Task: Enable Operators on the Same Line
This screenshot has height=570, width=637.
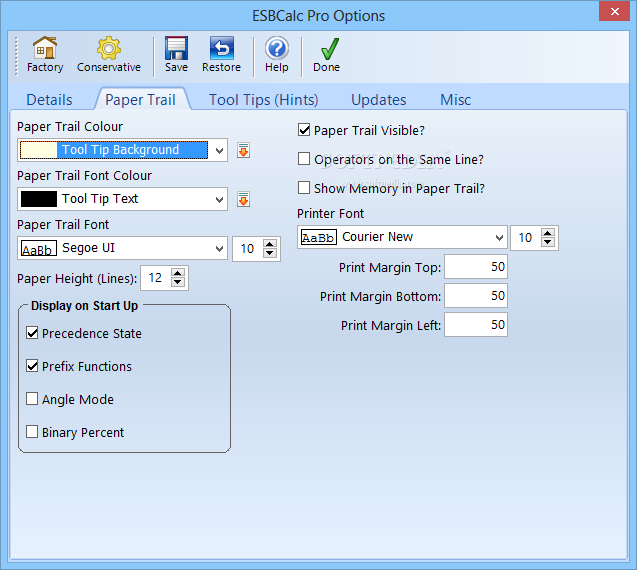Action: [x=304, y=158]
